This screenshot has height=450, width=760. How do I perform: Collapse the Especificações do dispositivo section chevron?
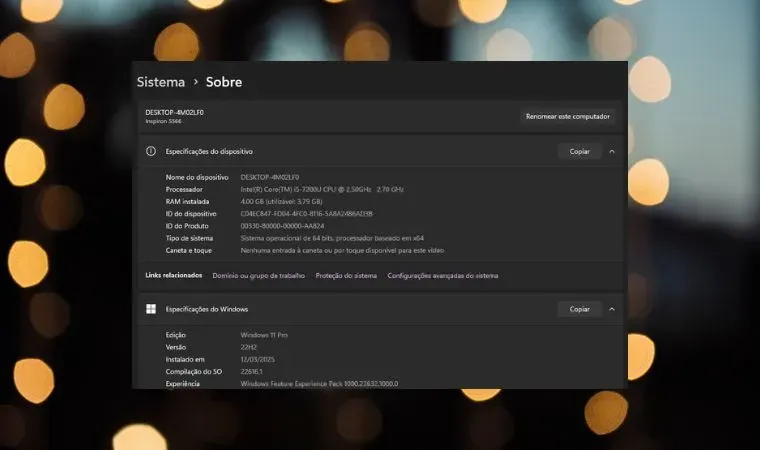(612, 152)
